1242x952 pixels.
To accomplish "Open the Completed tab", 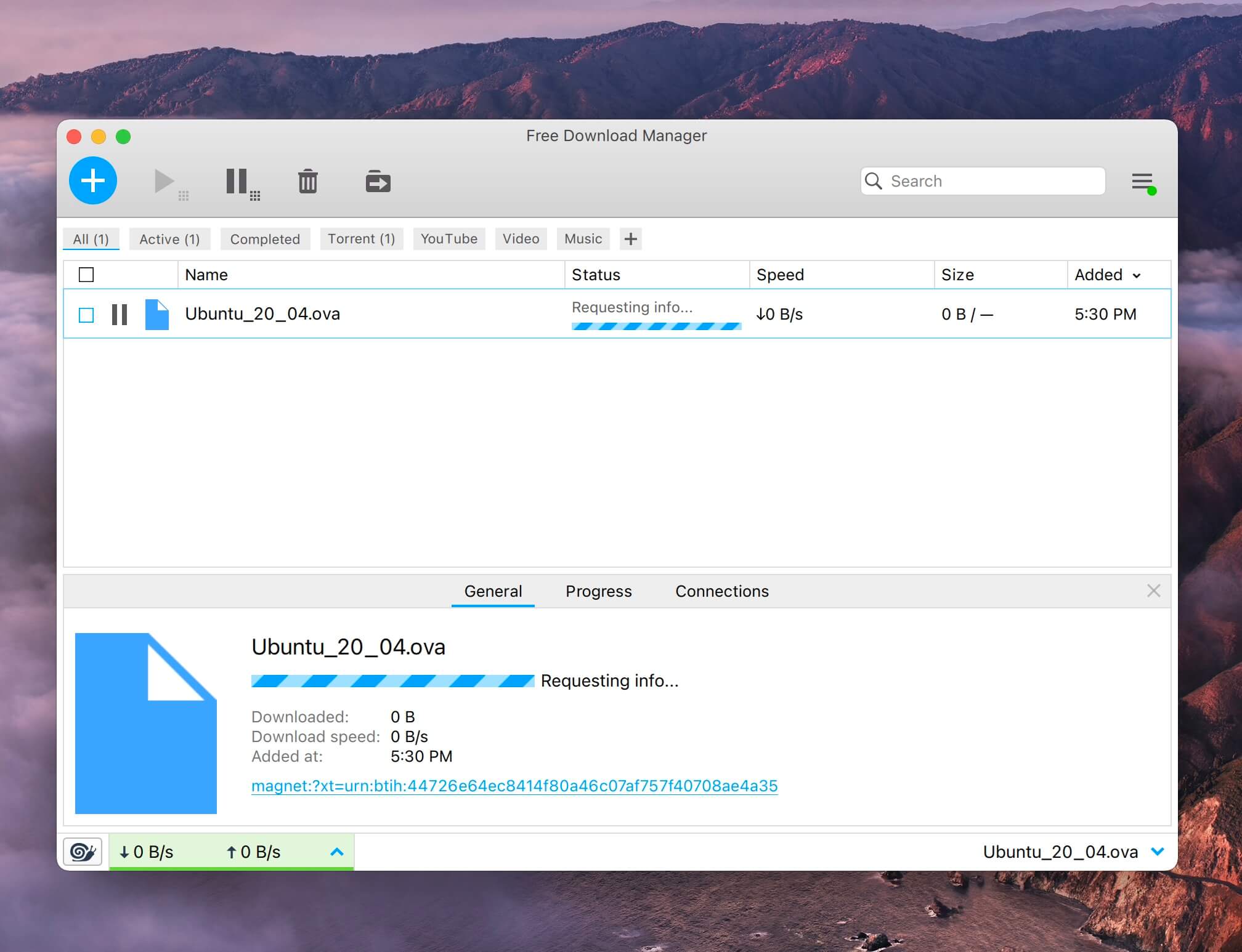I will tap(265, 239).
